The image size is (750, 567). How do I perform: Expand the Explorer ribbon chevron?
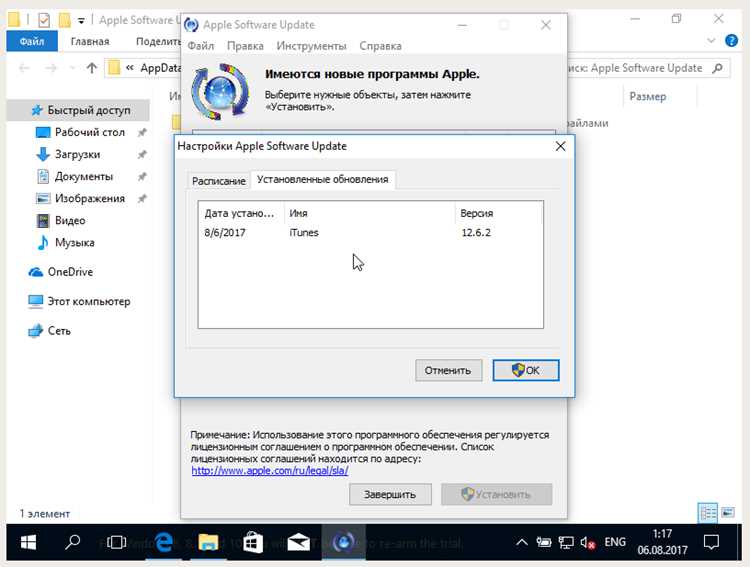coord(711,41)
